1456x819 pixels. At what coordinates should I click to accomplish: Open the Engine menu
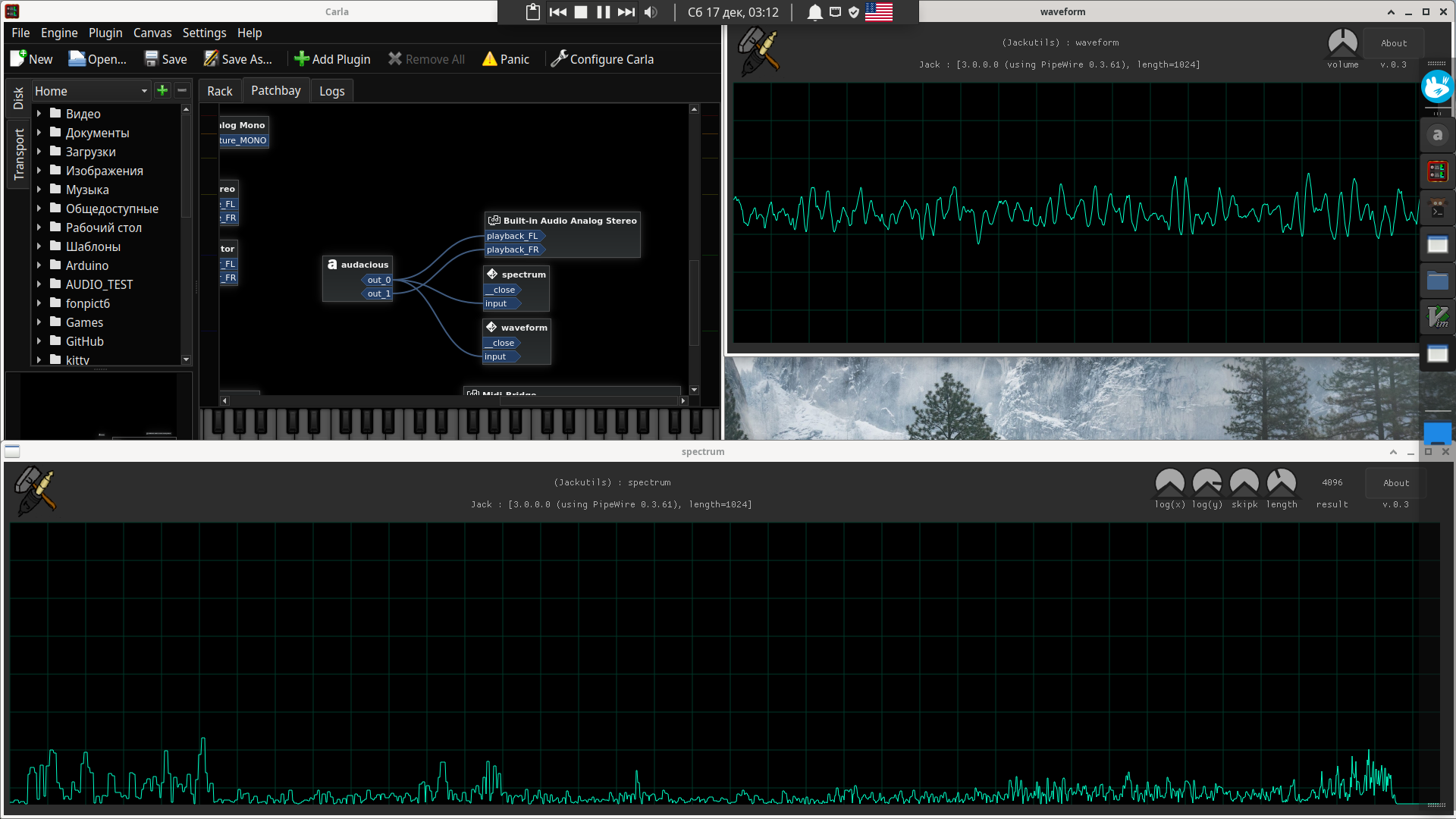click(59, 33)
